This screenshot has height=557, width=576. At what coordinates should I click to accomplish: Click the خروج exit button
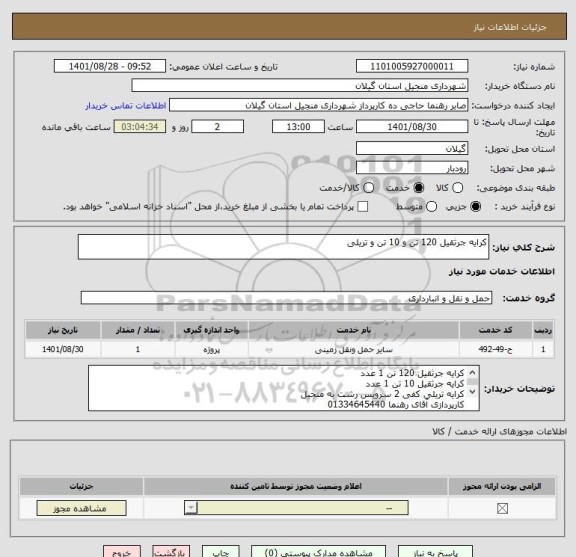pyautogui.click(x=122, y=552)
